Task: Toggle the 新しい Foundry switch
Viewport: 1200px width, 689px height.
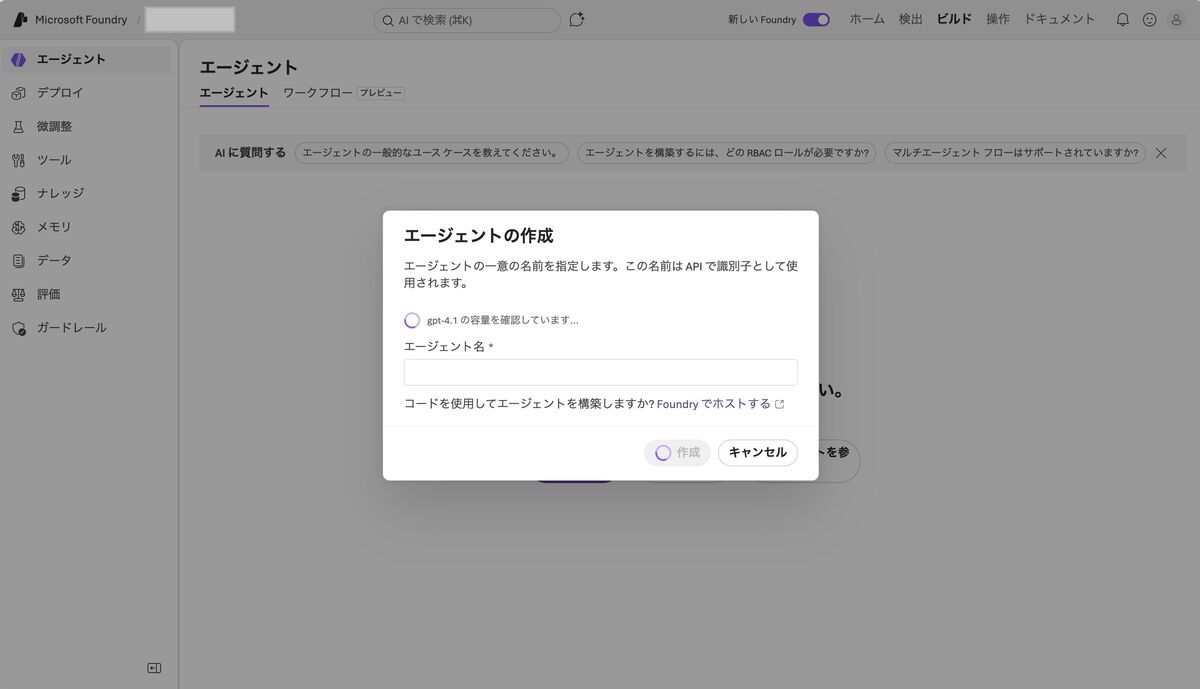Action: click(816, 19)
